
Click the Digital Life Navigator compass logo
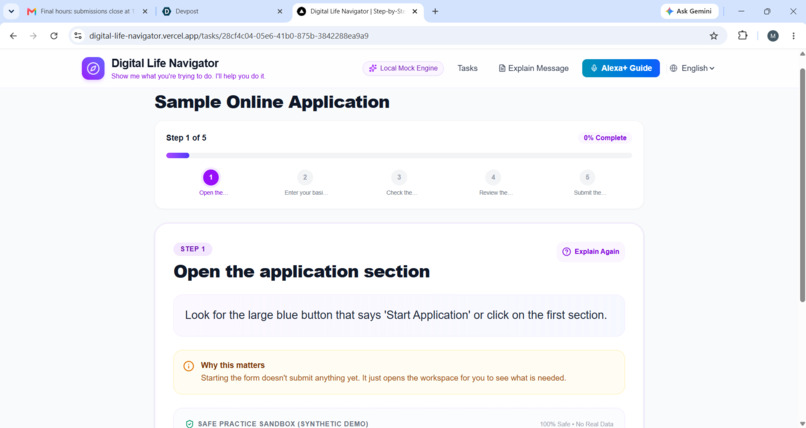pos(93,68)
